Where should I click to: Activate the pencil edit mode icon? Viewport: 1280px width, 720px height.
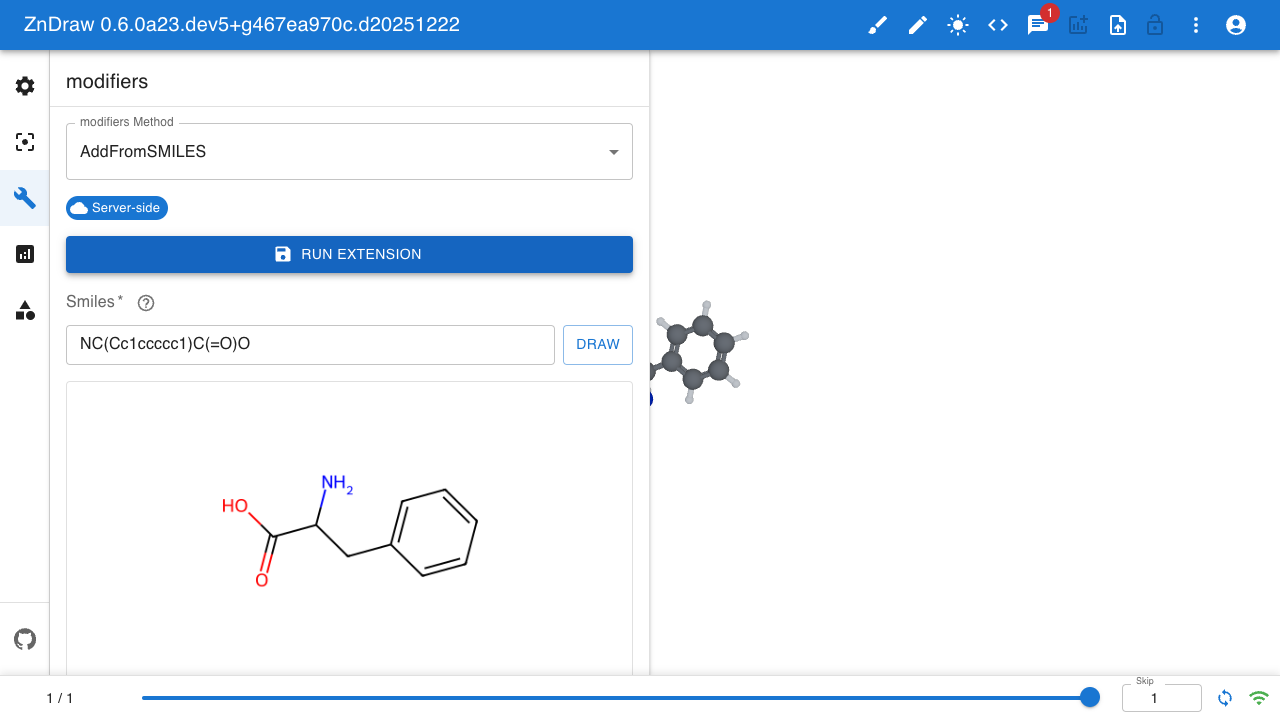(918, 25)
